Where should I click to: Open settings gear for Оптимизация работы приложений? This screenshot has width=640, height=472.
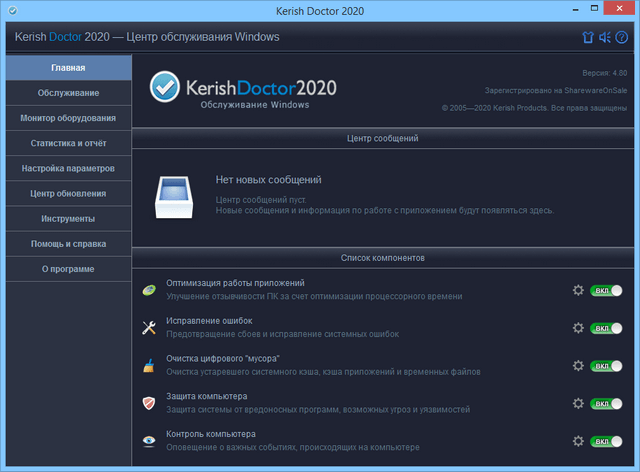(578, 290)
